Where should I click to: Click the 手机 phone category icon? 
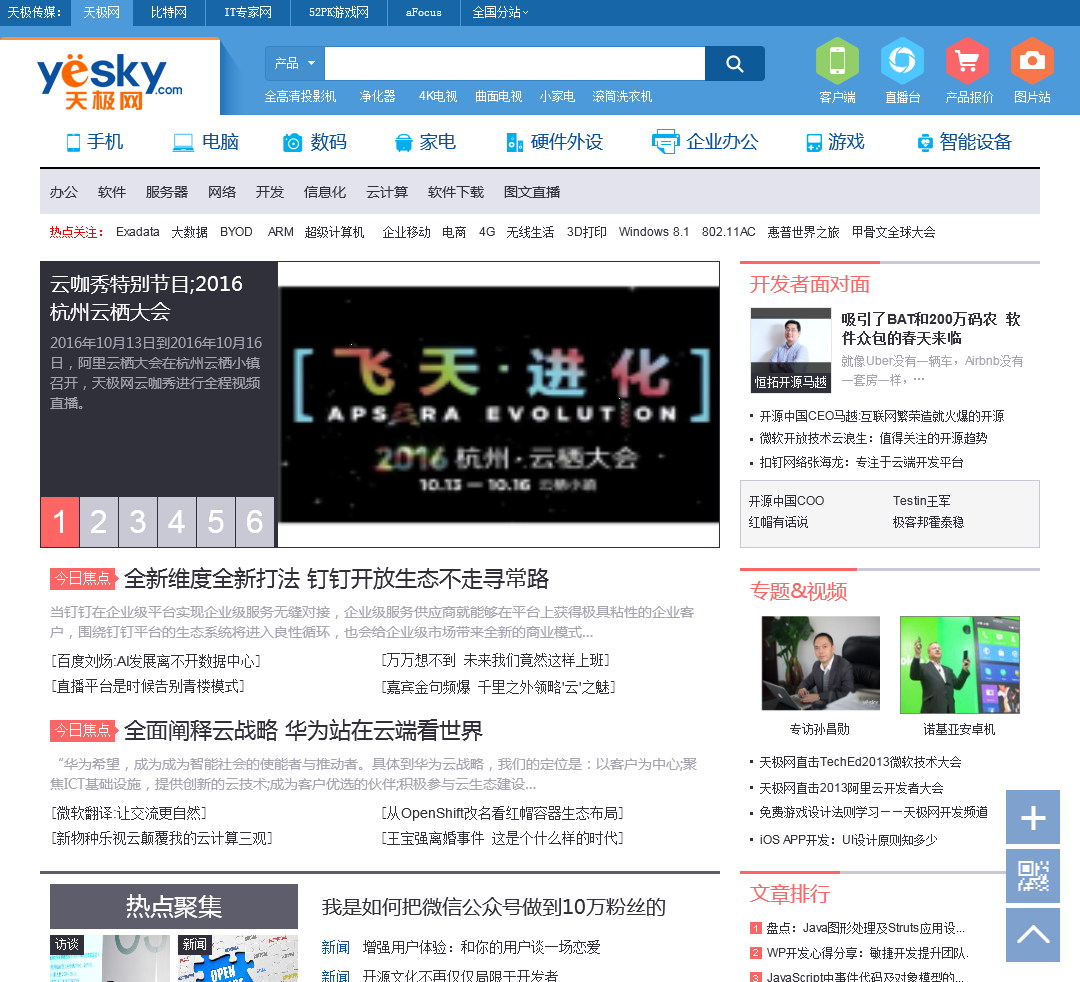click(73, 143)
